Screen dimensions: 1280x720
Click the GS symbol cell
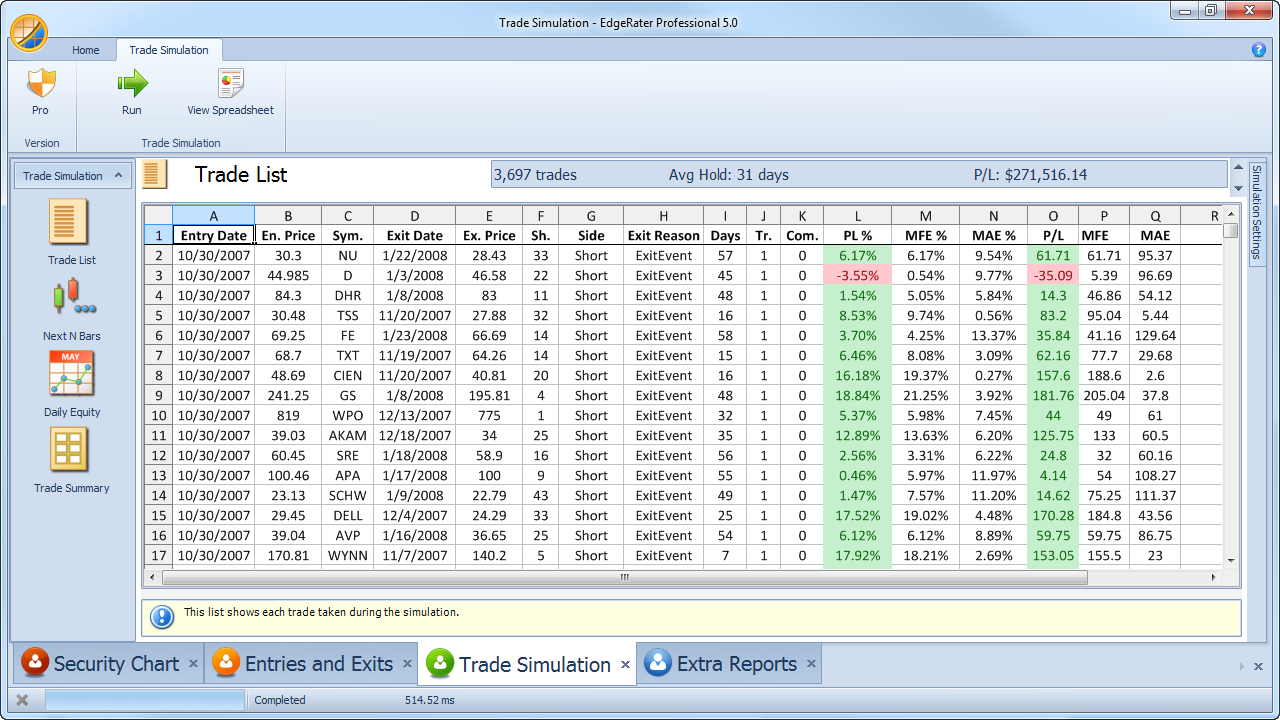[348, 395]
